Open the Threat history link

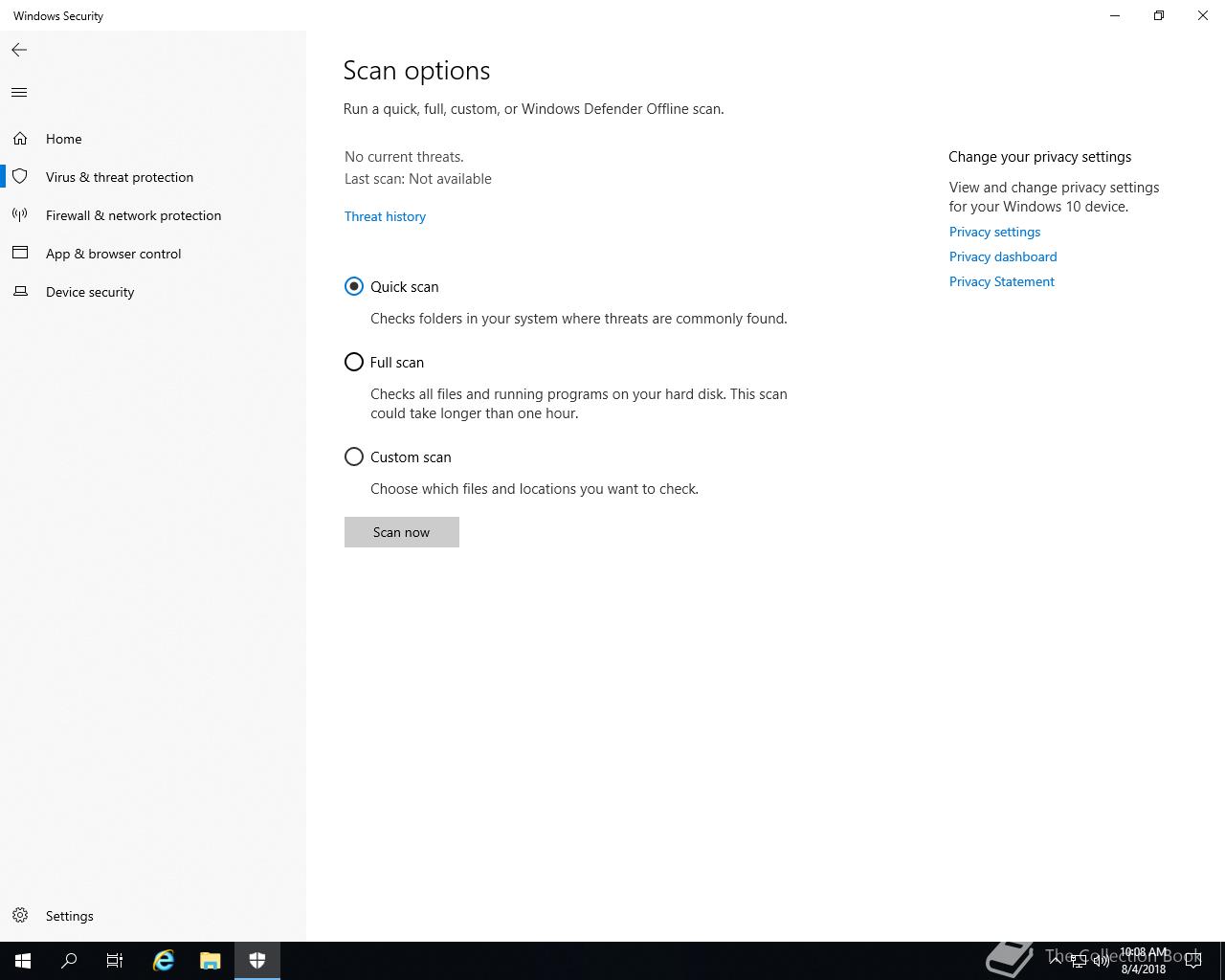[x=385, y=216]
